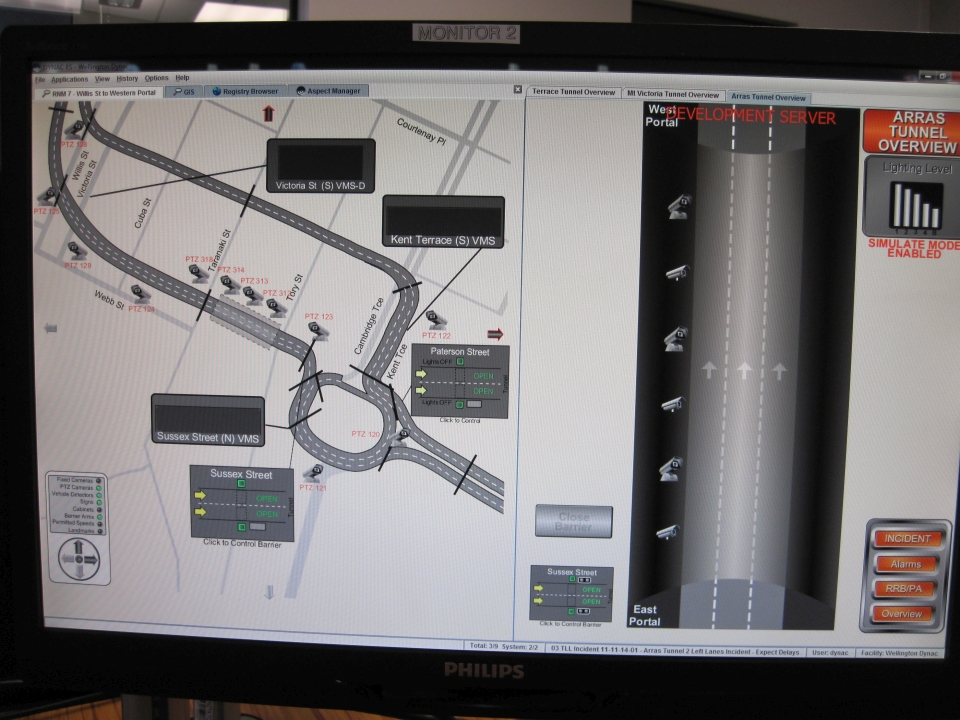Image resolution: width=960 pixels, height=720 pixels.
Task: Switch to the GIS tab
Action: pyautogui.click(x=184, y=91)
